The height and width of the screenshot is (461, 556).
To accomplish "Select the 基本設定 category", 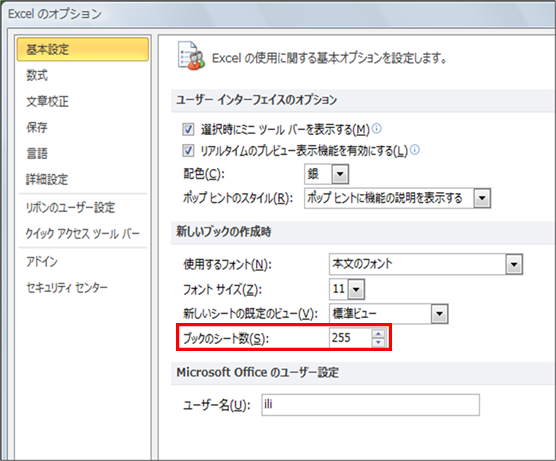I will pyautogui.click(x=83, y=49).
